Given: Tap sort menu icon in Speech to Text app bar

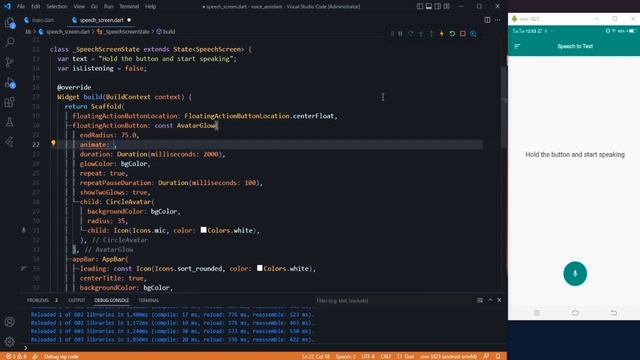Looking at the screenshot, I should point(517,47).
